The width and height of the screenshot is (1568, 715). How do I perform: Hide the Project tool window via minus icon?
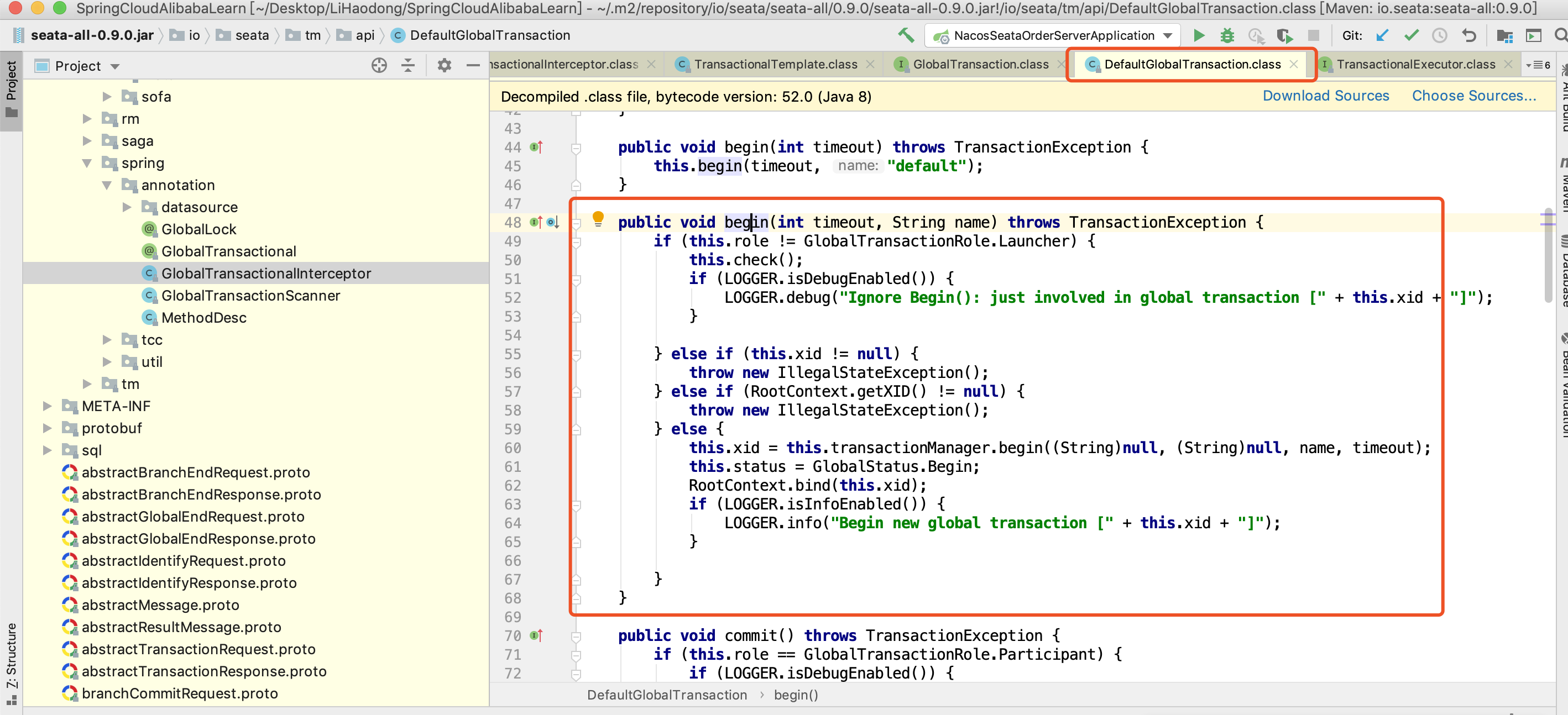(473, 65)
